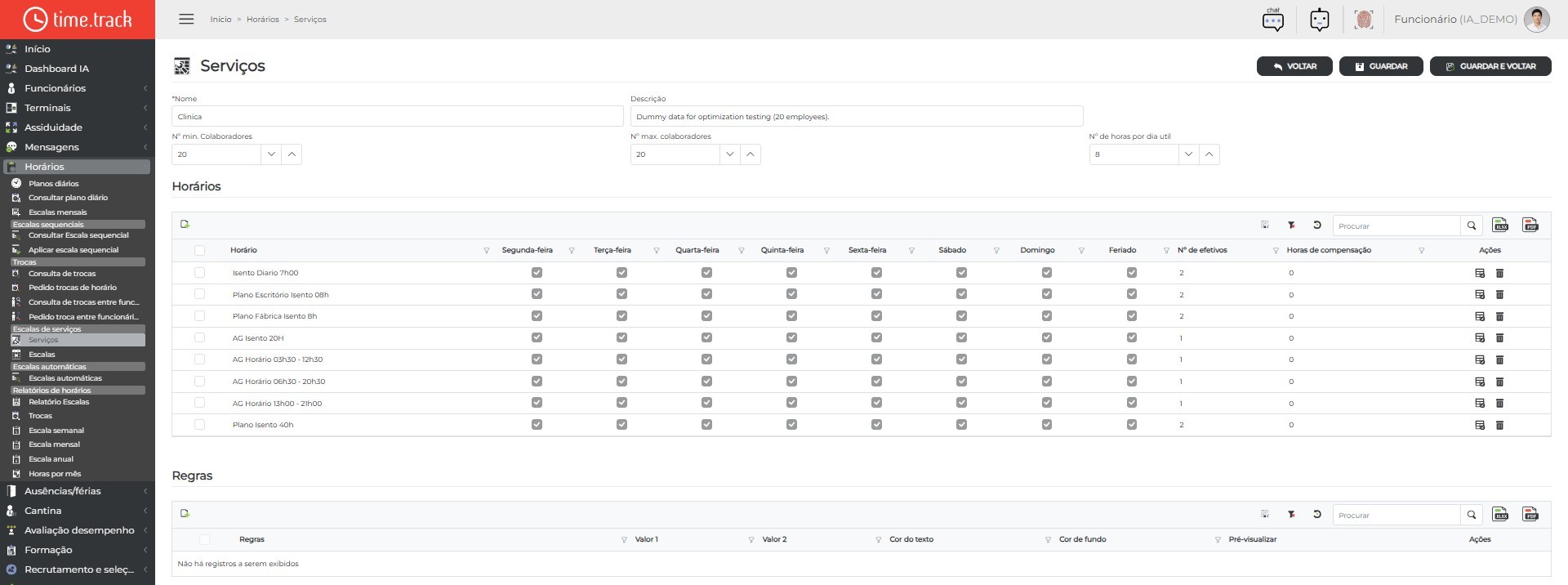Refresh the Regras table
The width and height of the screenshot is (1568, 585).
1317,514
